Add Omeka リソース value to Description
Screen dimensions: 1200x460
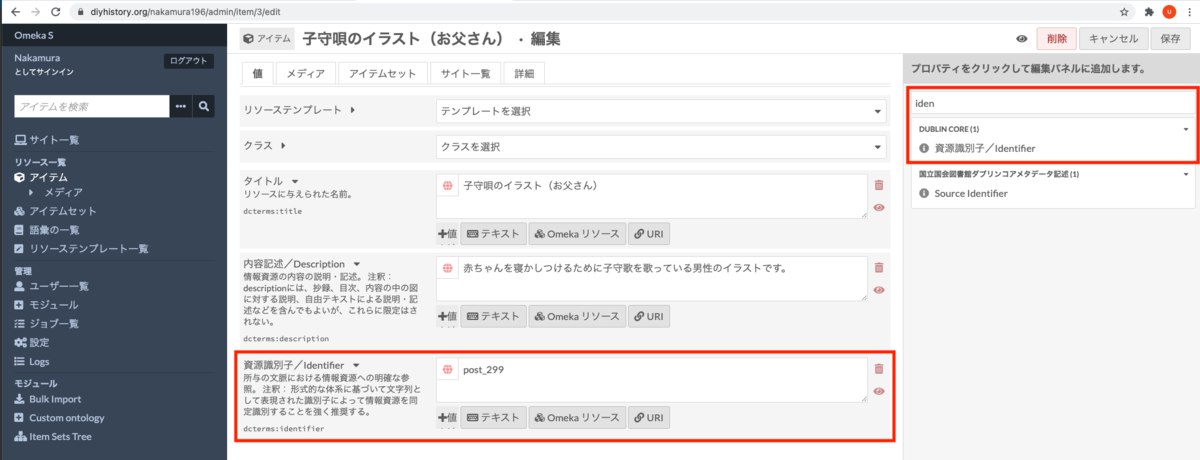[x=575, y=316]
